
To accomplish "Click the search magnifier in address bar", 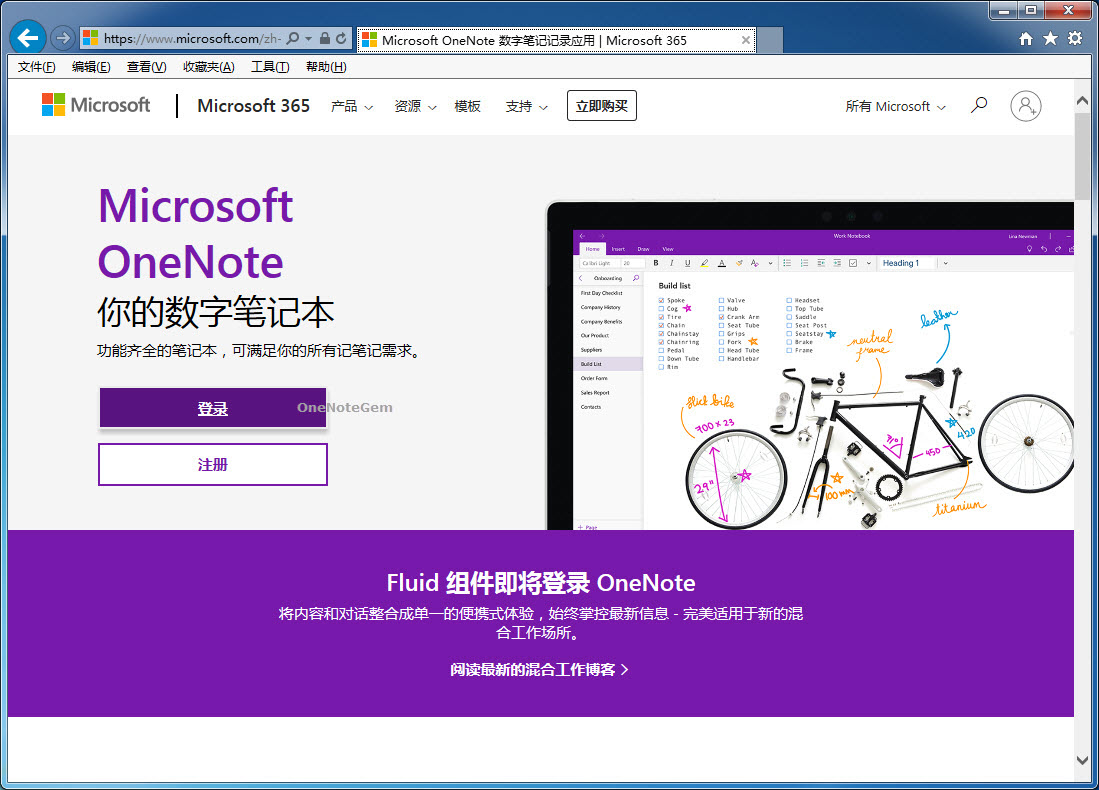I will (x=293, y=39).
